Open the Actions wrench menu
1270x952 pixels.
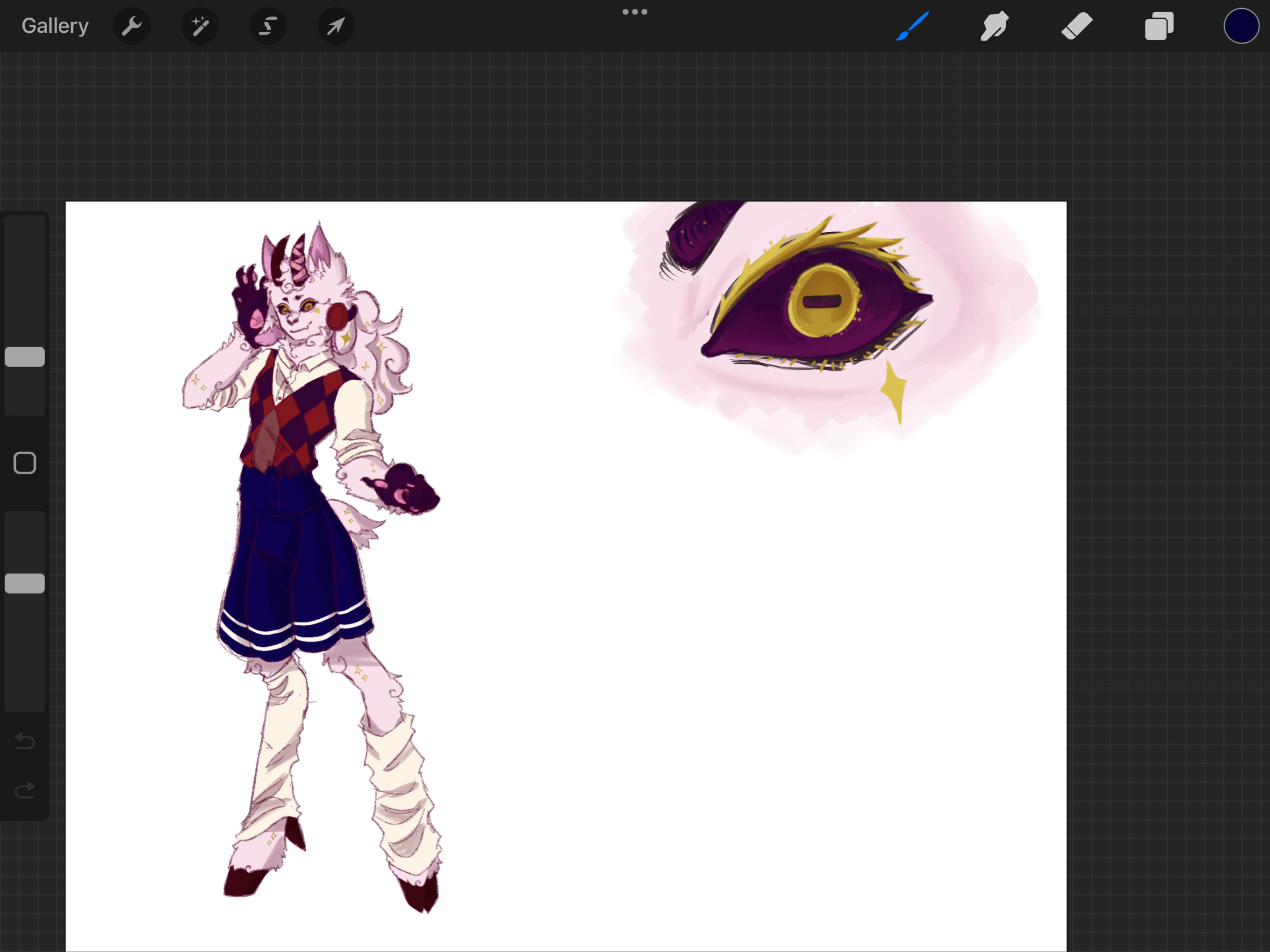[132, 26]
